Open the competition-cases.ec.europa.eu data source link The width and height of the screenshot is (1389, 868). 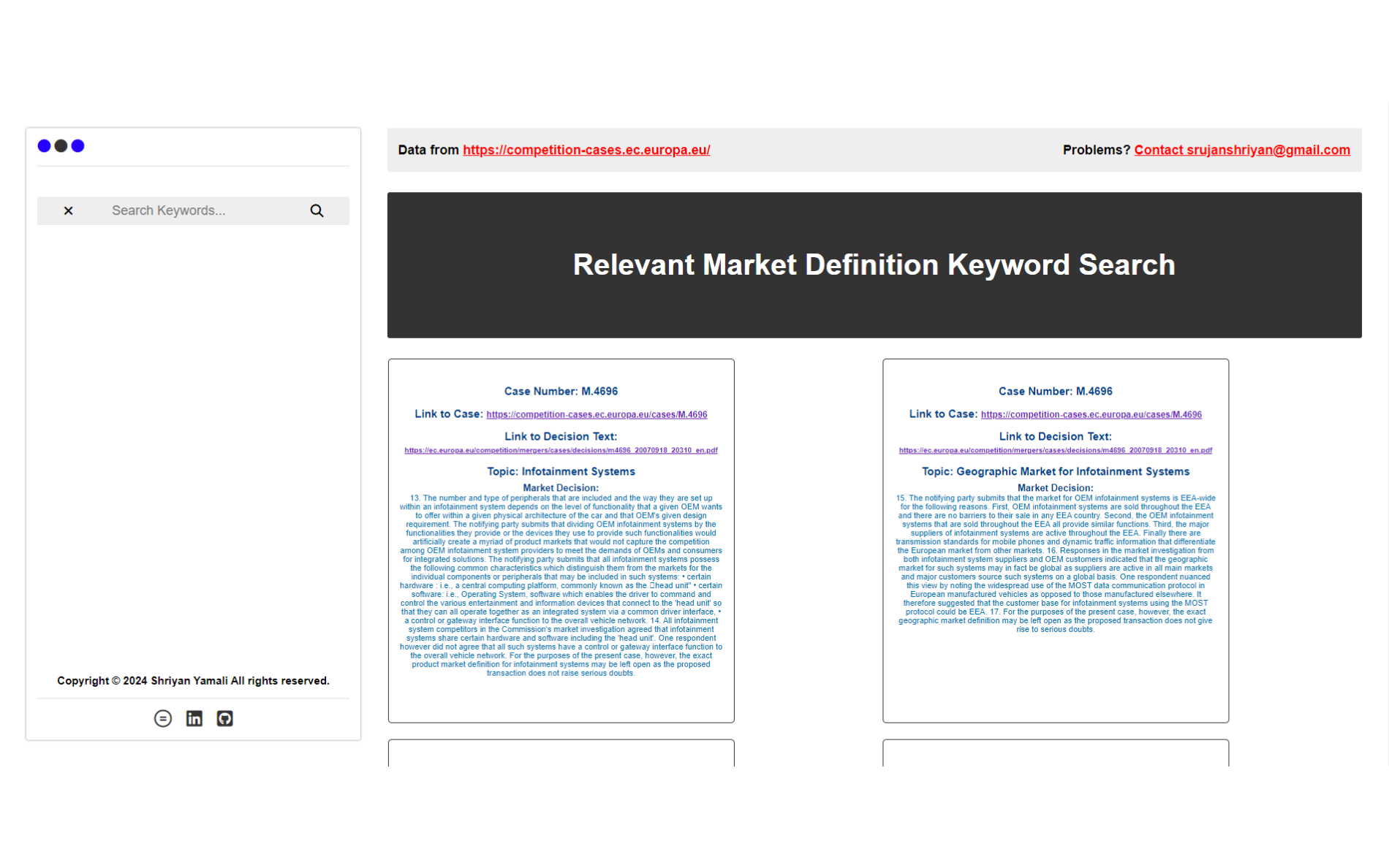coord(586,150)
